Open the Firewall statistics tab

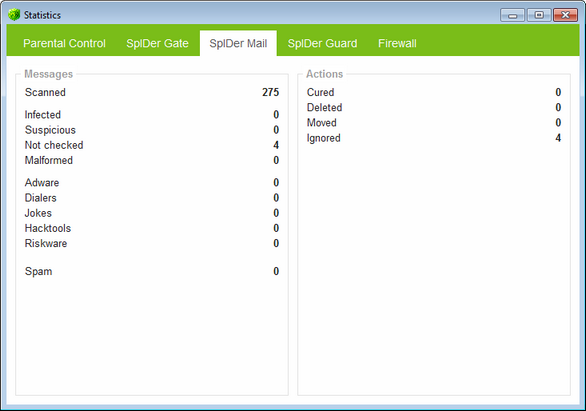[397, 43]
